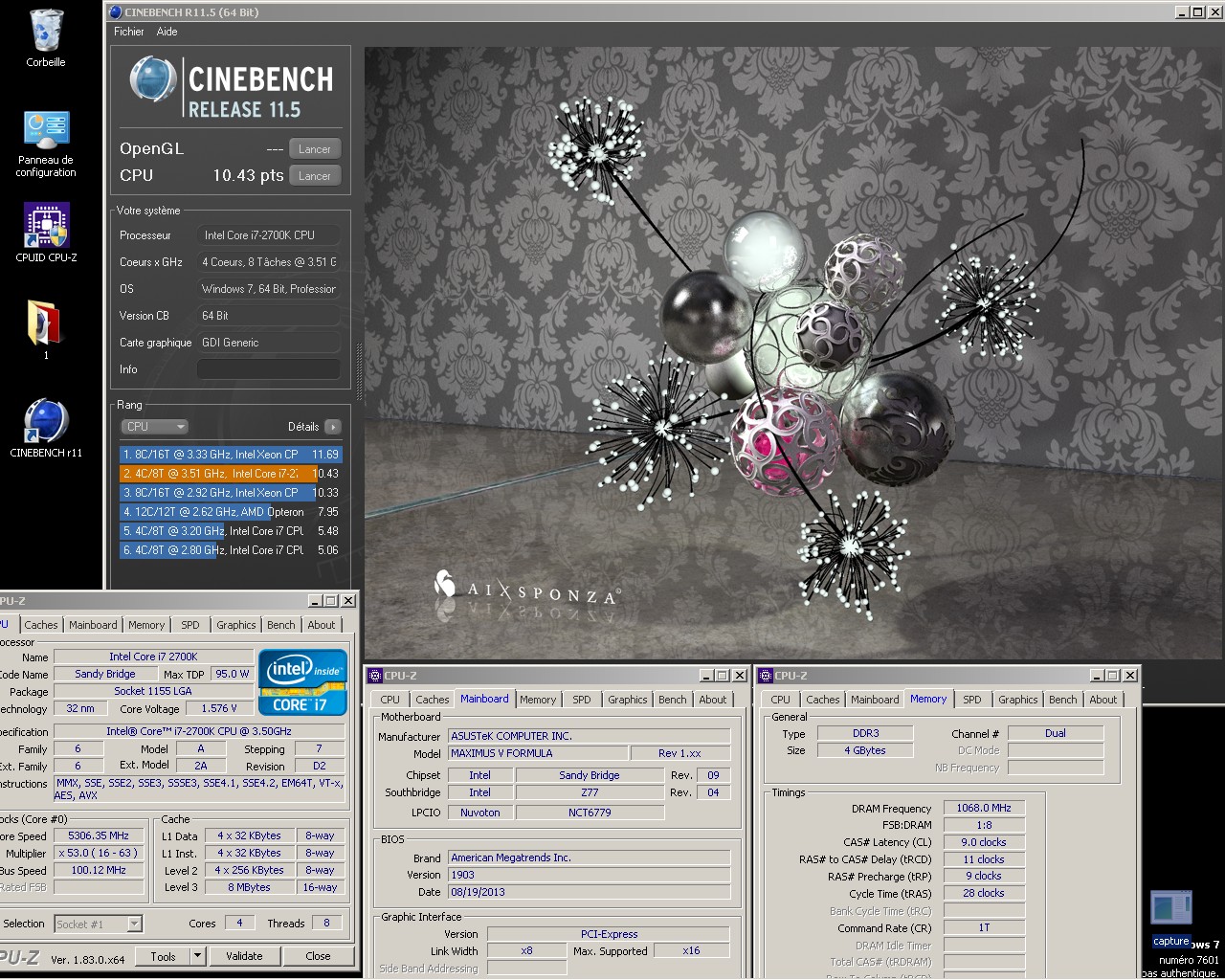Expand the Tools dropdown arrow
The height and width of the screenshot is (980, 1225).
point(198,956)
